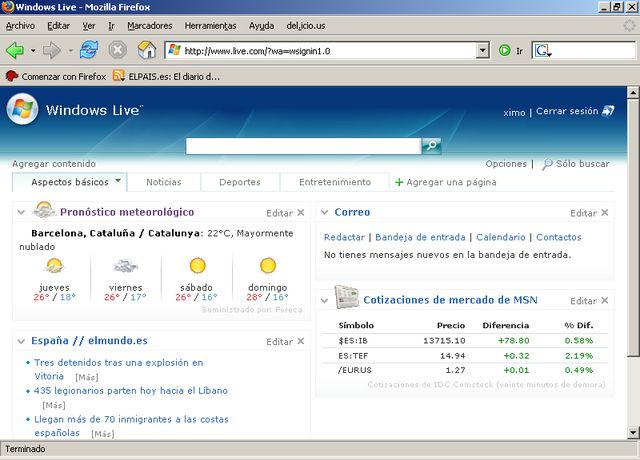The height and width of the screenshot is (460, 640).
Task: Click the Windows Live orb logo
Action: 22,109
